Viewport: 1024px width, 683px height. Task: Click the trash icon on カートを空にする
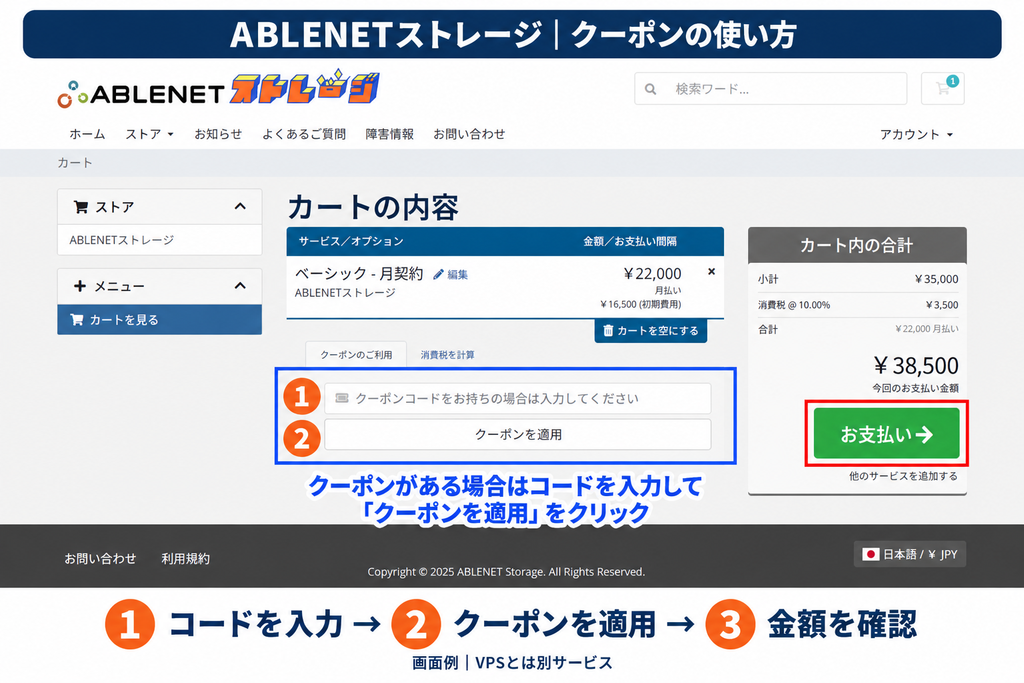click(608, 330)
